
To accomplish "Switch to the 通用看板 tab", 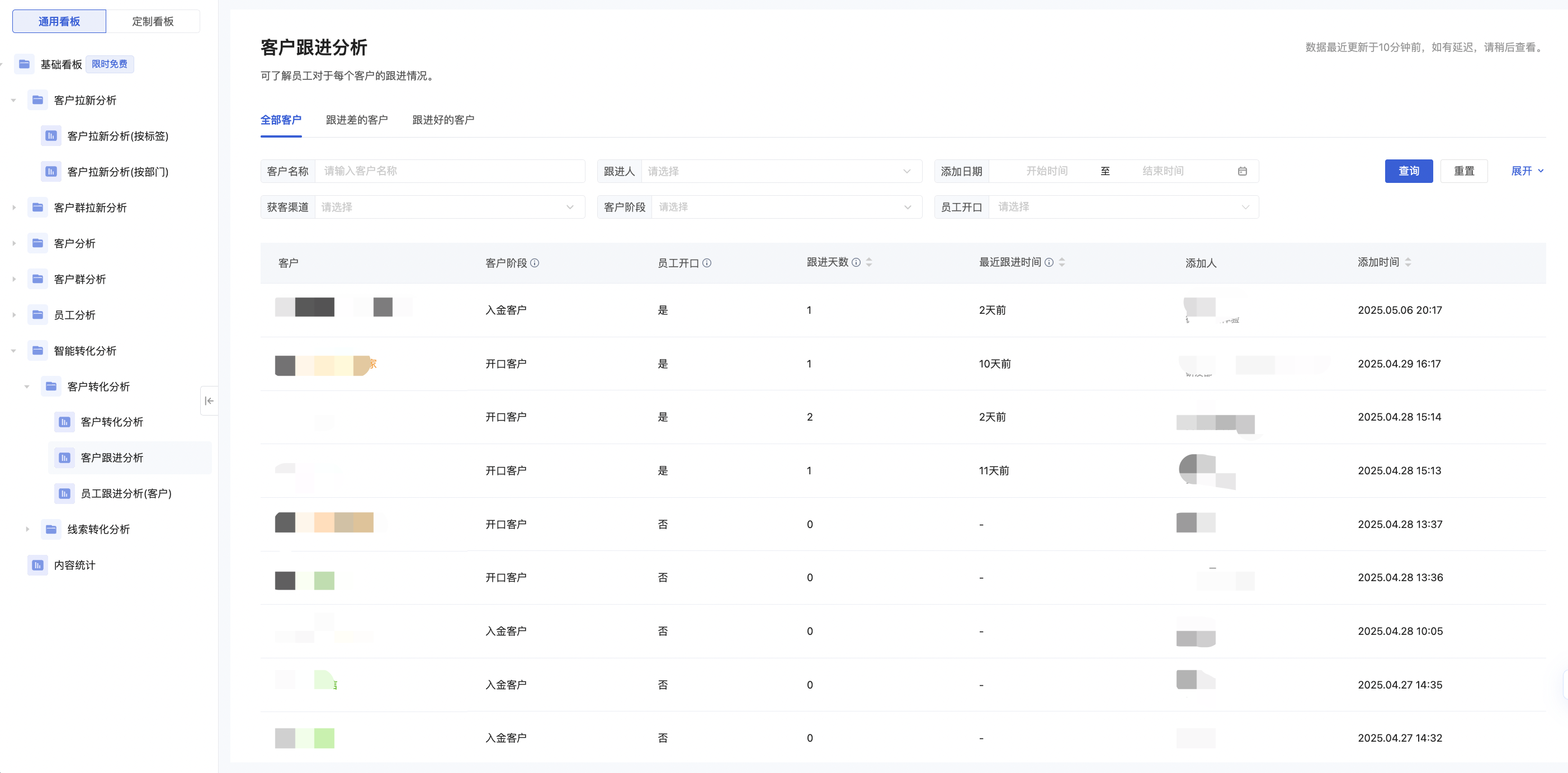I will click(x=59, y=21).
